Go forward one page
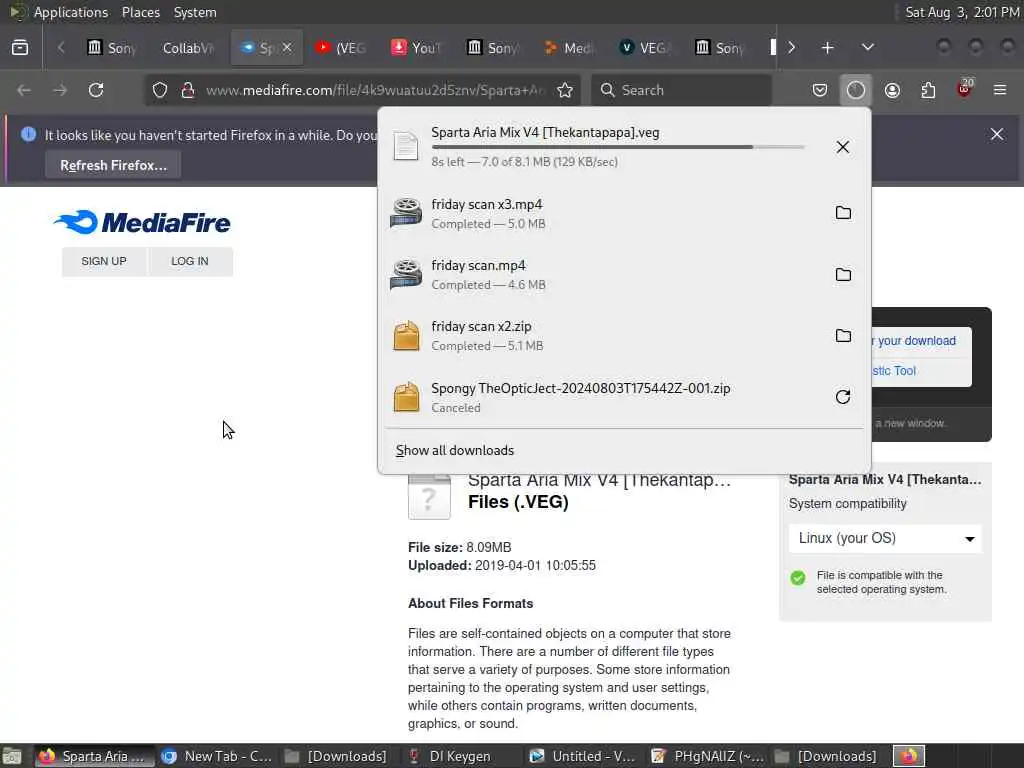 [60, 90]
